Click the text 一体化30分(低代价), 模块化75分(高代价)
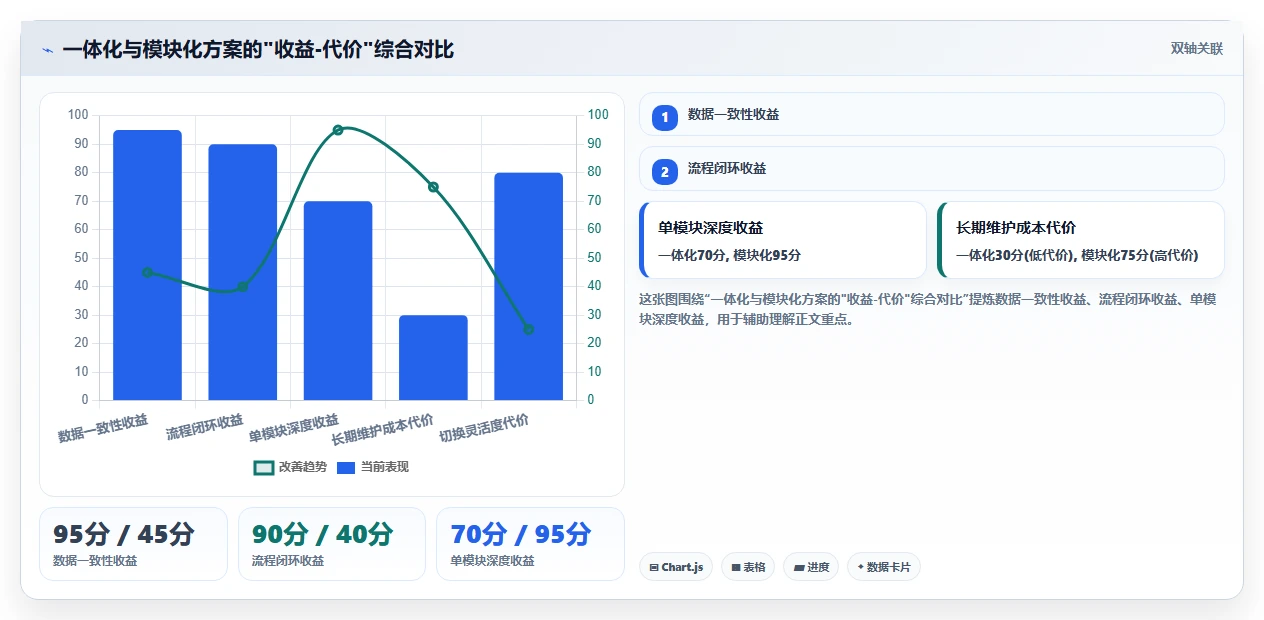This screenshot has height=620, width=1264. pos(1077,255)
